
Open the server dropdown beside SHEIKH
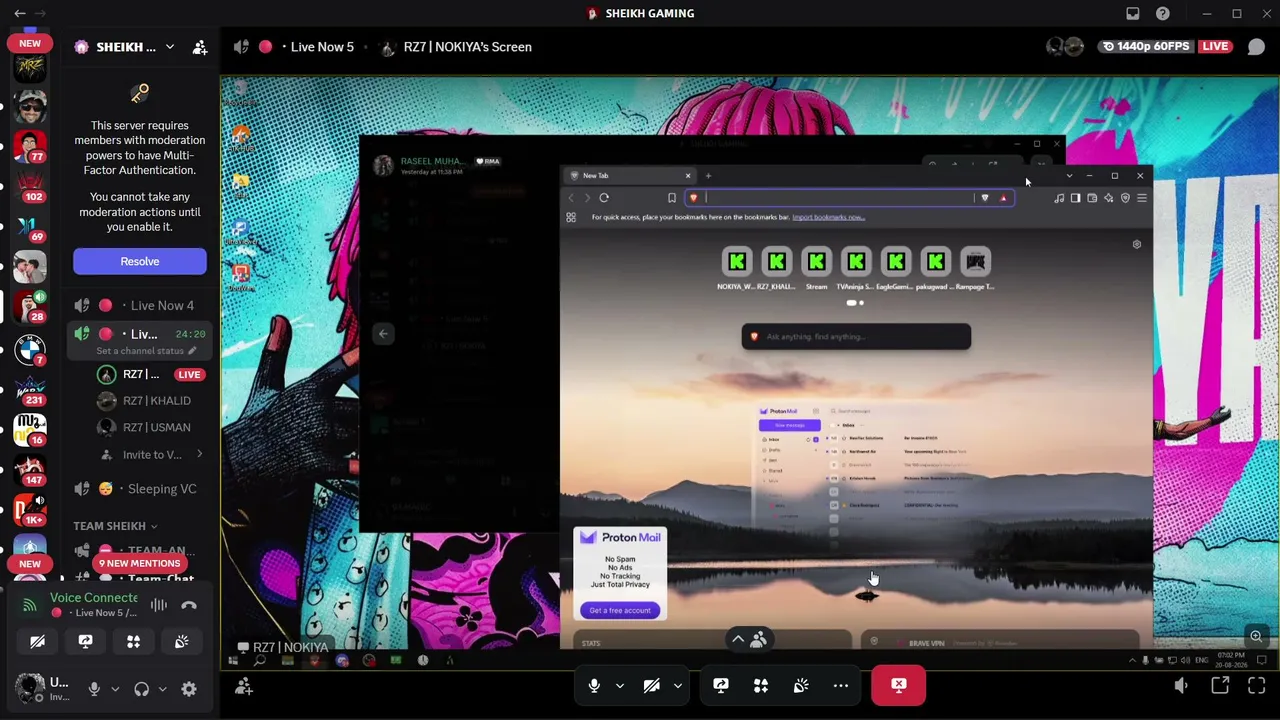170,47
